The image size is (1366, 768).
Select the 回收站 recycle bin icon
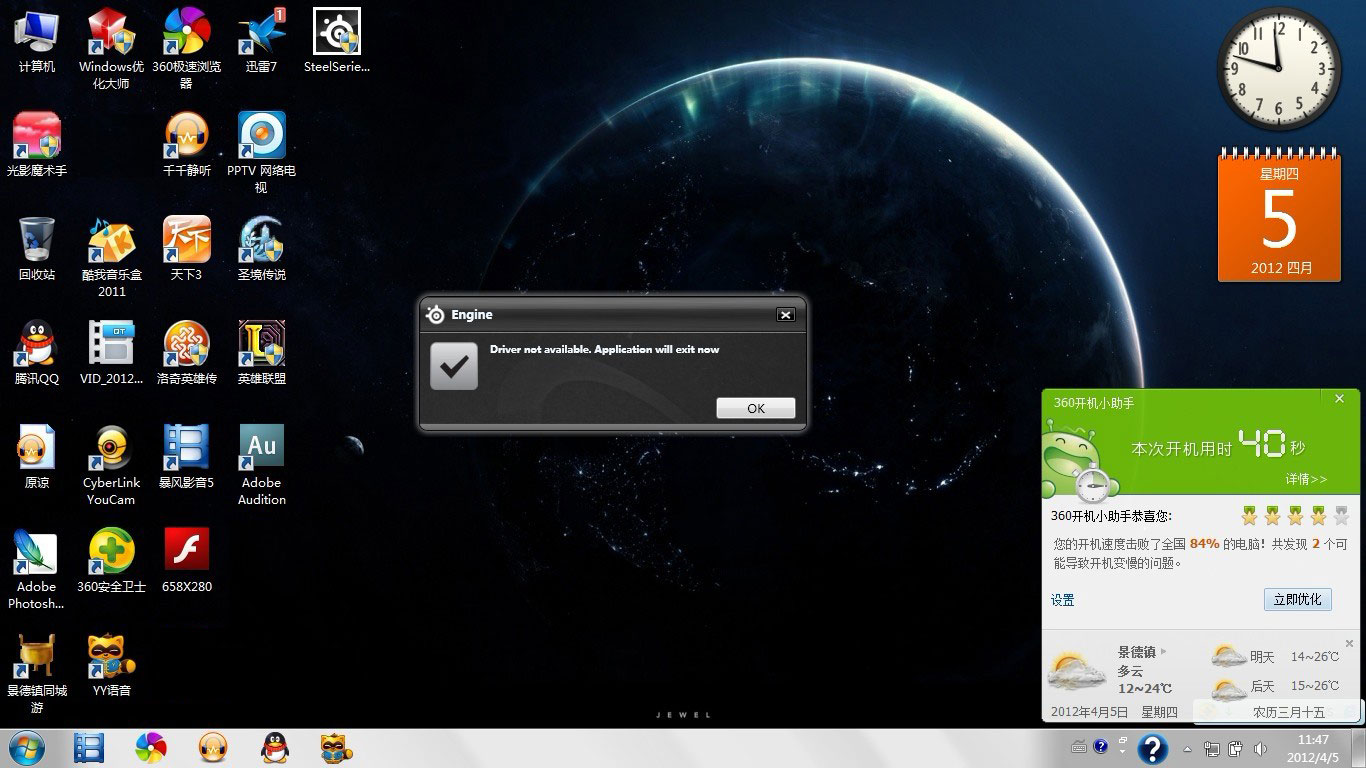(x=37, y=249)
